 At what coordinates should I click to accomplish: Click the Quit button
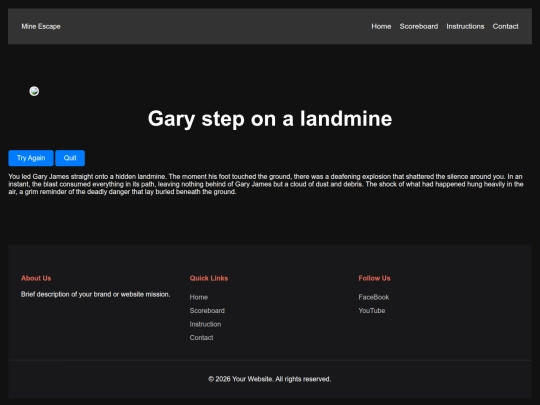point(70,158)
